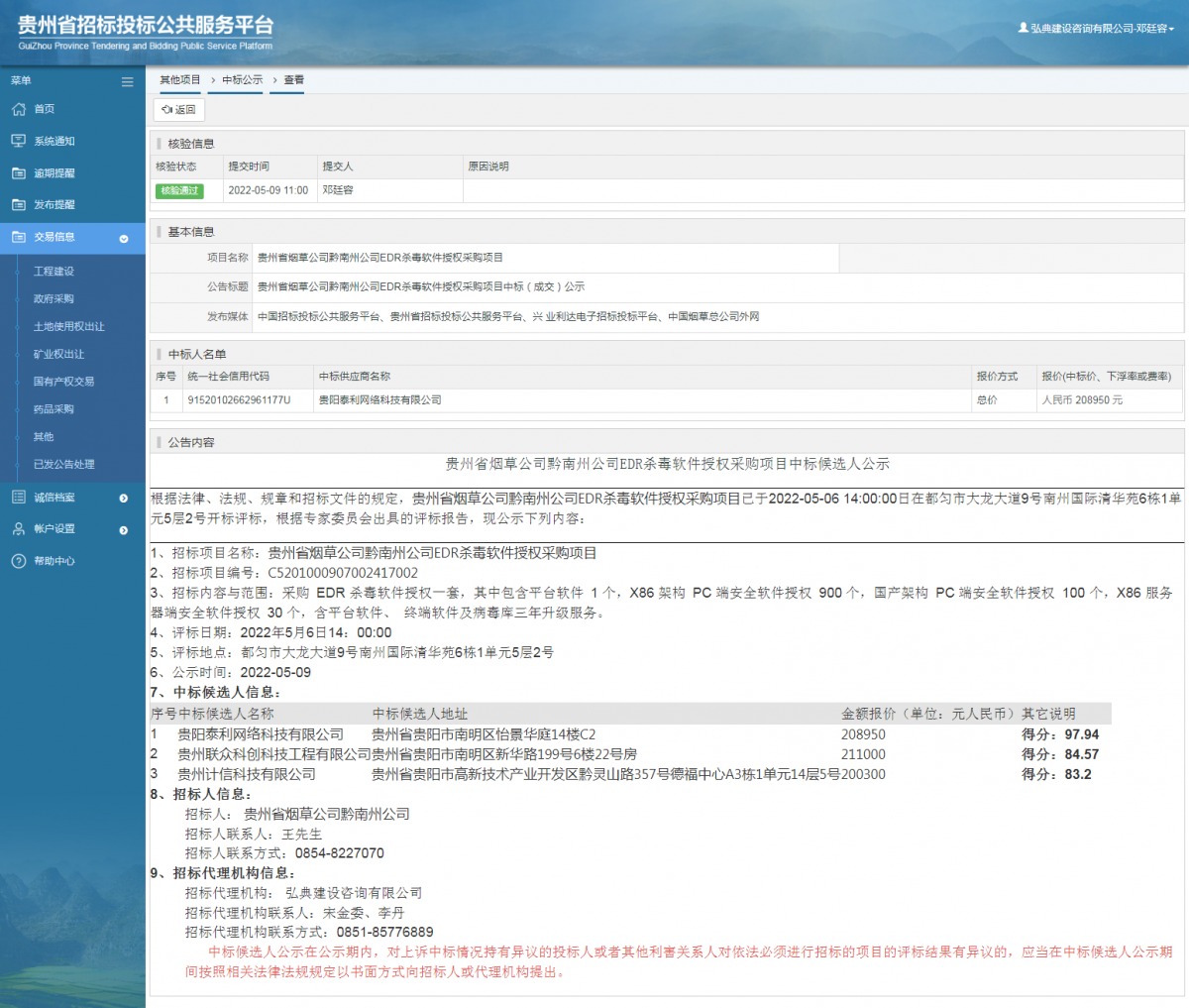Click the score 得分: 83.2
This screenshot has height=1008, width=1189.
tap(1056, 774)
